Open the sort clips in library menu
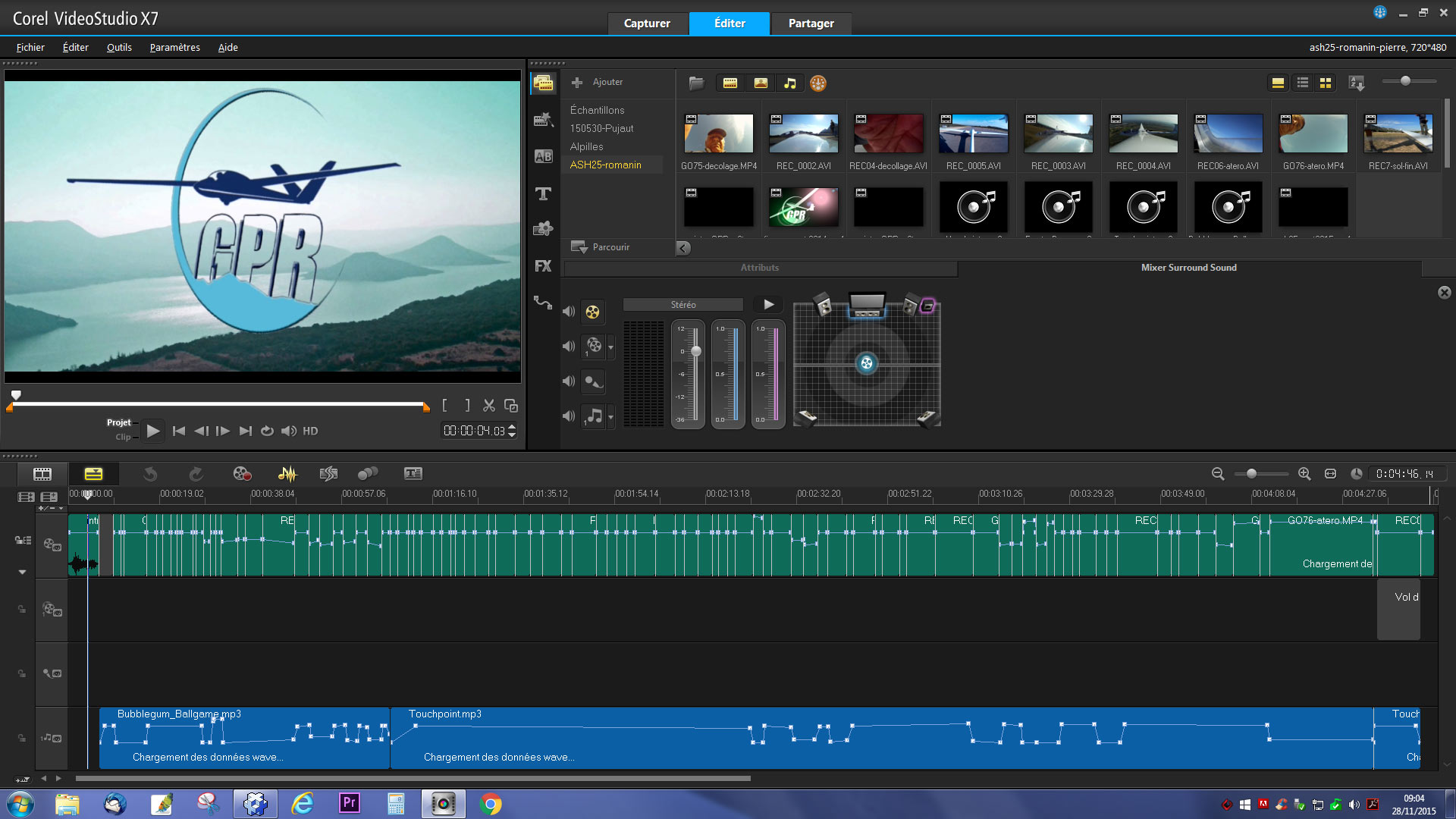 click(x=1357, y=83)
